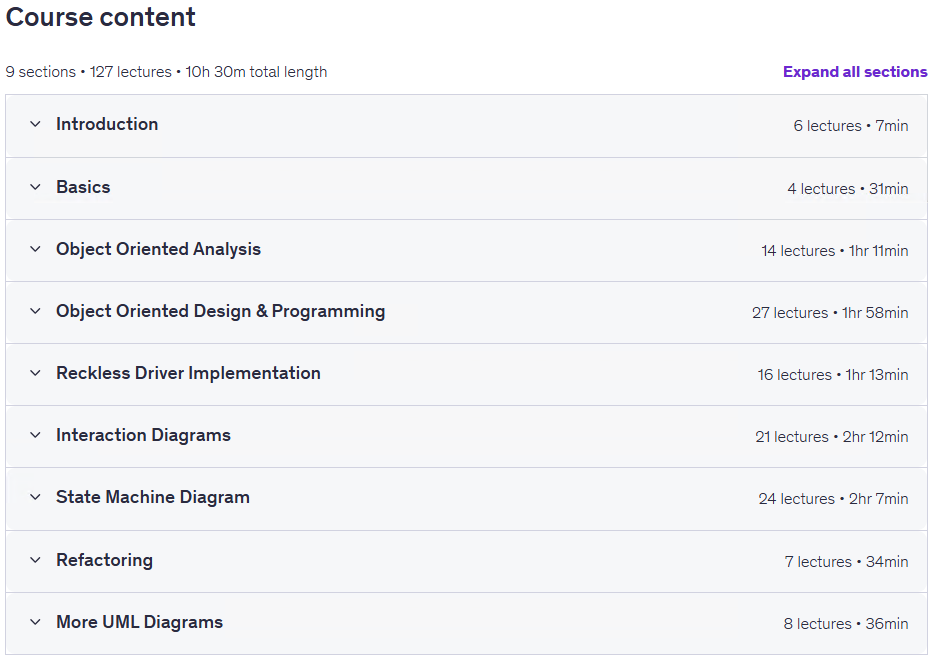Expand the Refactoring section chevron
Viewport: 930px width, 656px height.
(36, 560)
